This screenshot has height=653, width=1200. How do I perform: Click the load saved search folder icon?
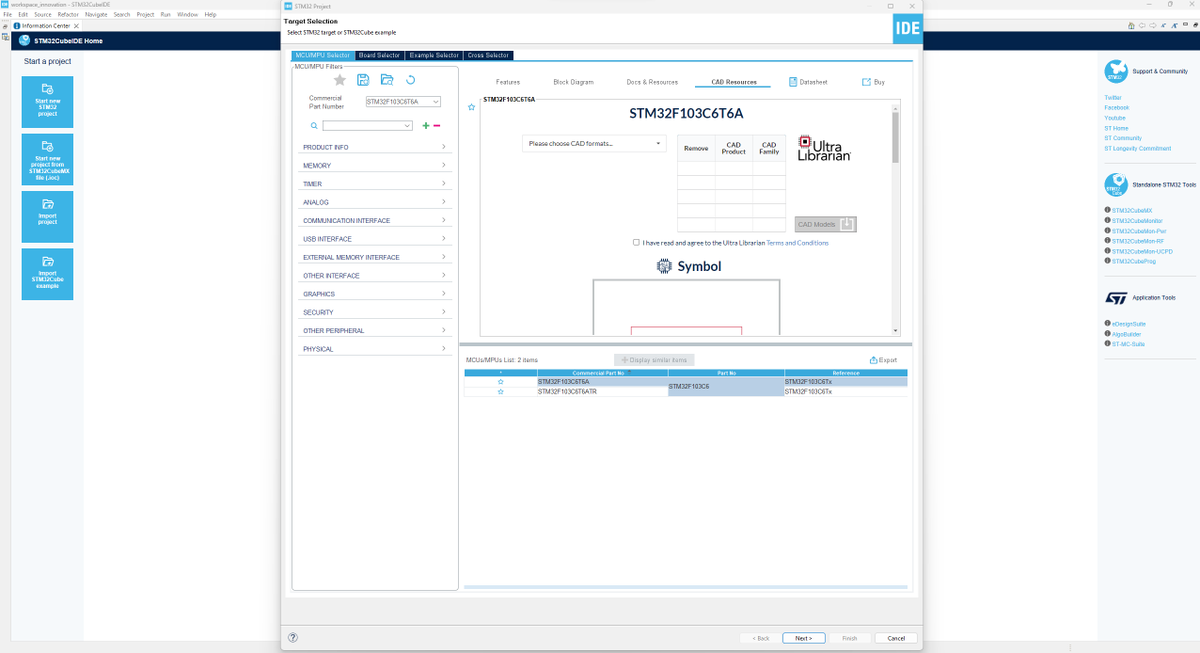(x=387, y=80)
